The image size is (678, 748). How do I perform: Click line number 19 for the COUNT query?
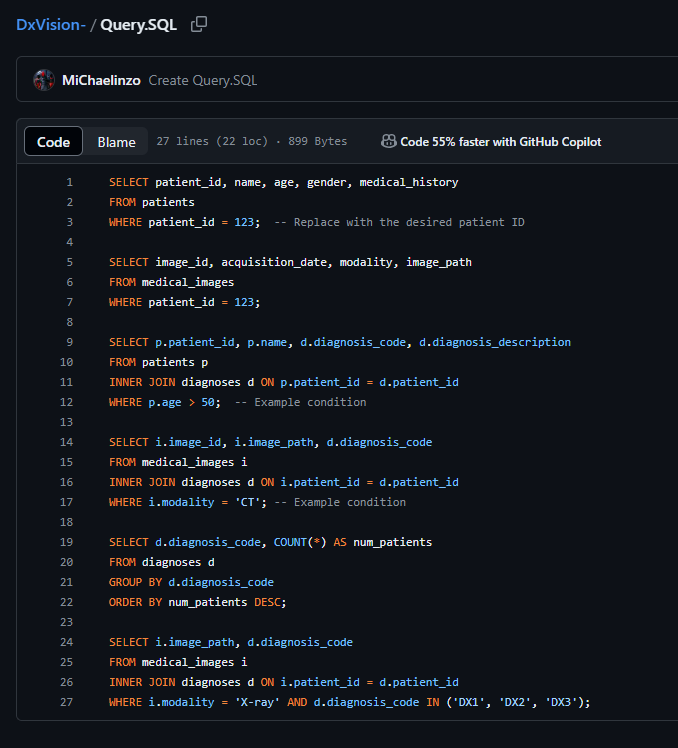(x=67, y=542)
